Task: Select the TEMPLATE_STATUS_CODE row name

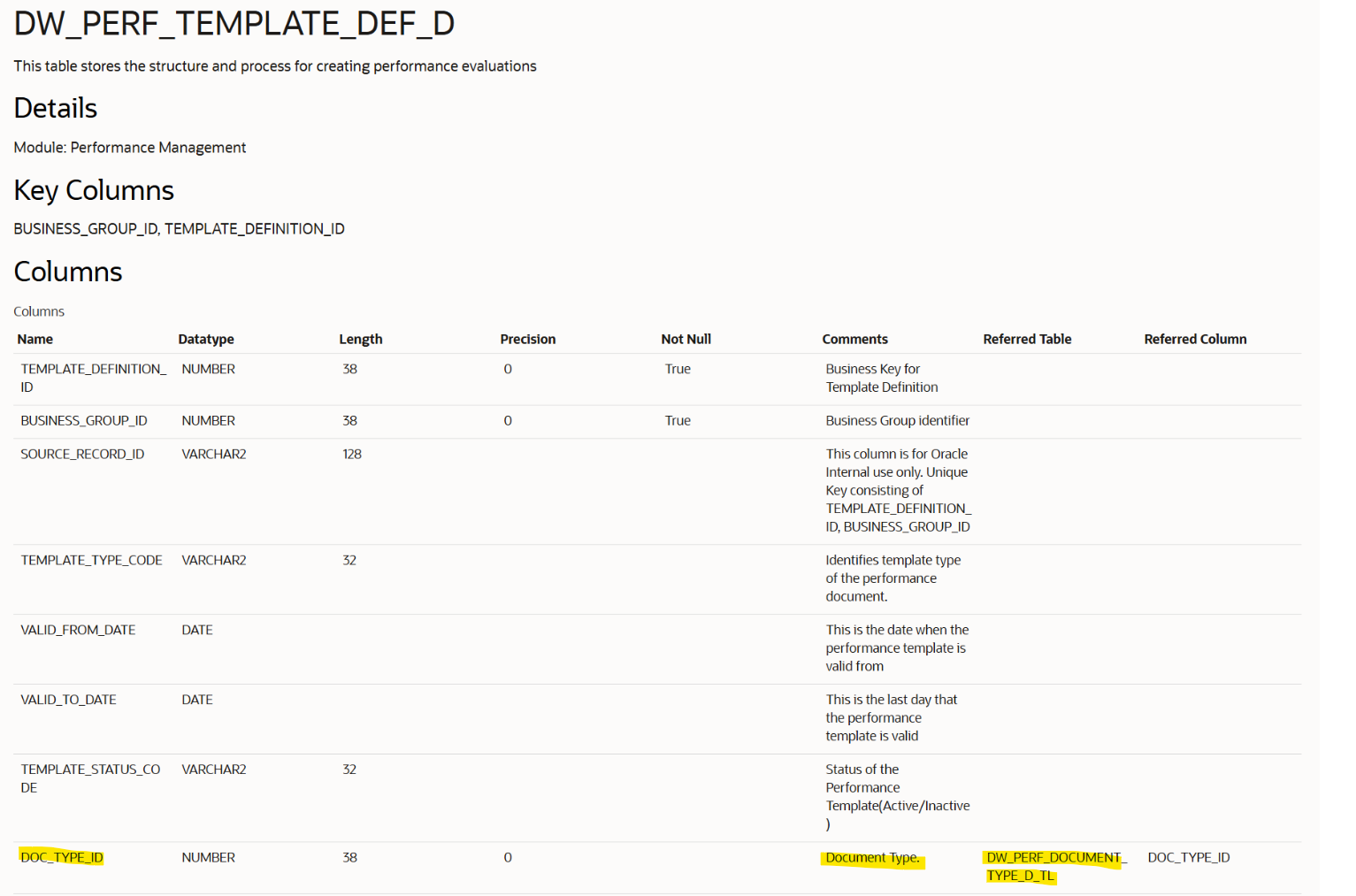Action: (90, 778)
